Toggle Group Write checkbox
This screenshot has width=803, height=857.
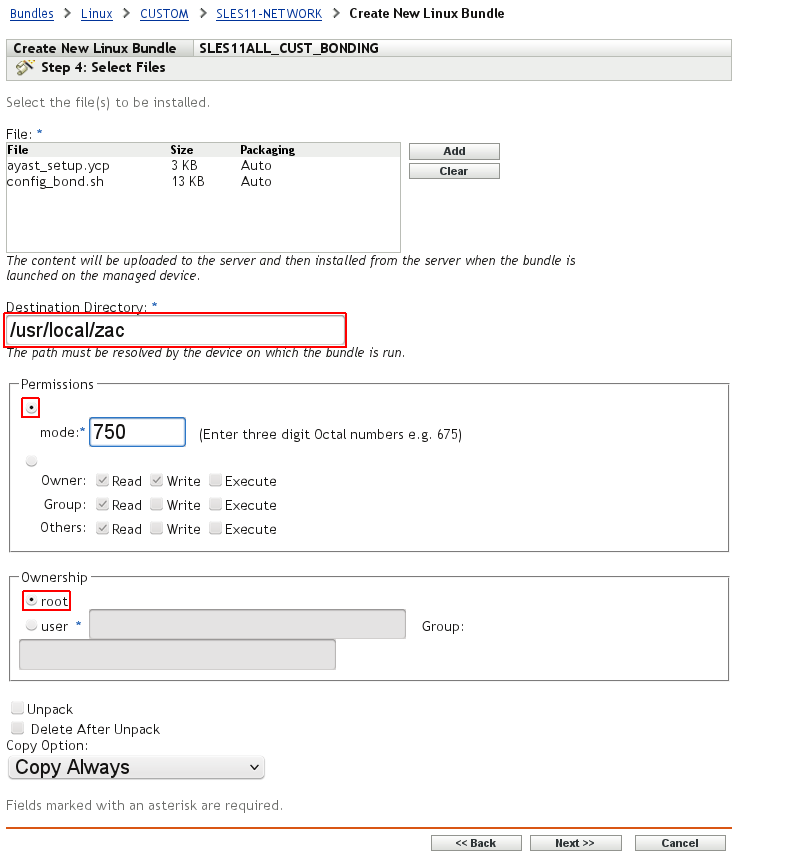pos(156,504)
